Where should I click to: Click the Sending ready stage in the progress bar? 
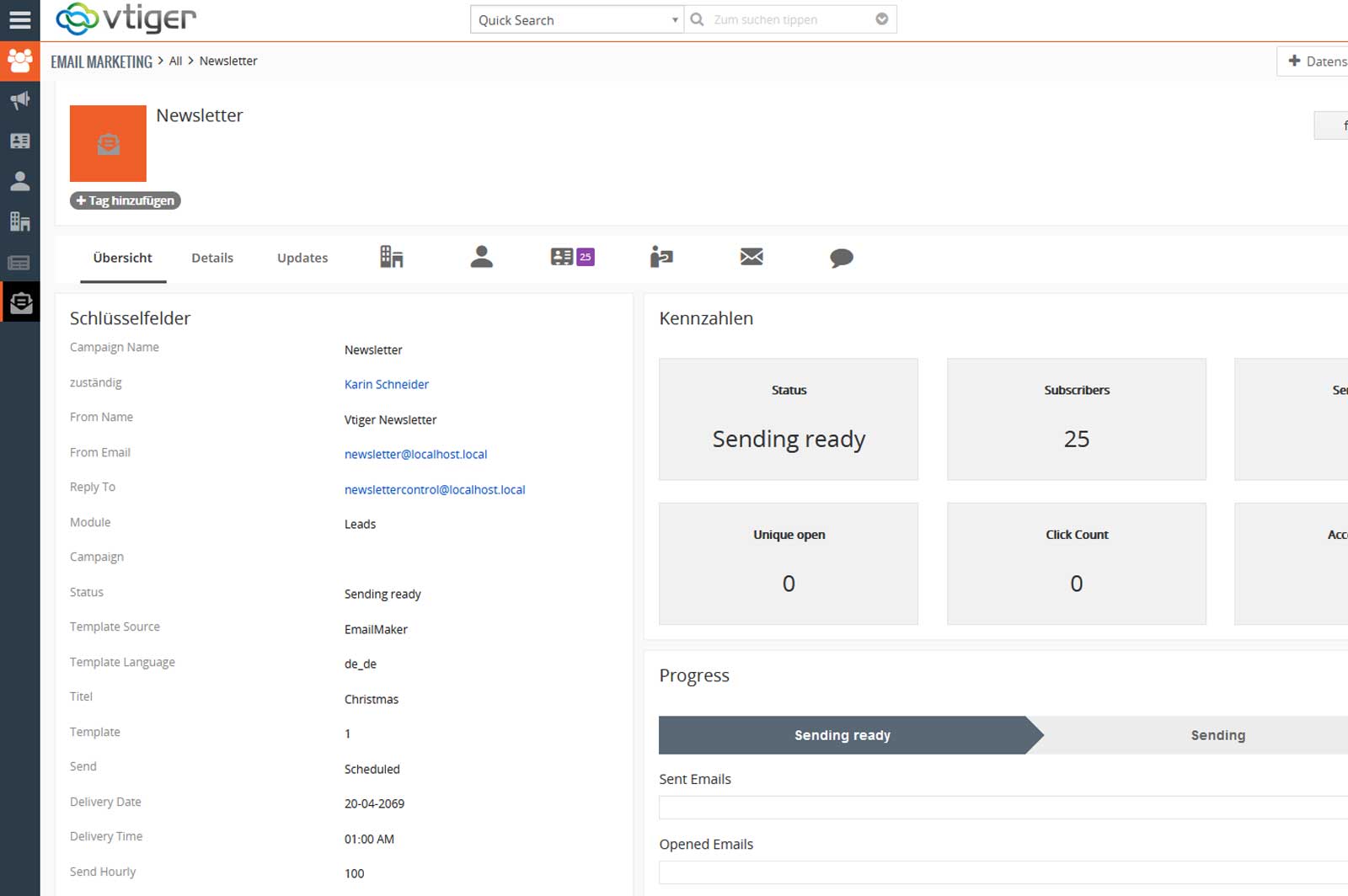[842, 734]
